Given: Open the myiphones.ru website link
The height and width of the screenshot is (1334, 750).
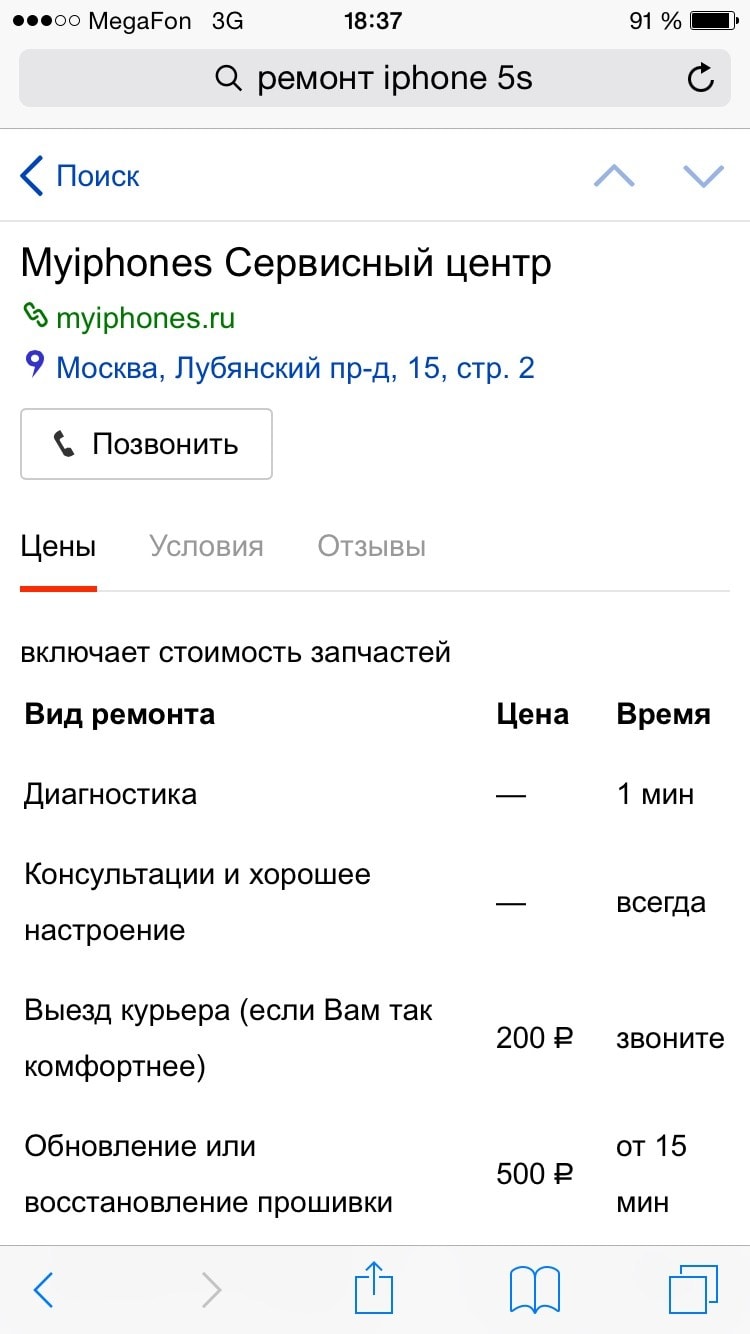Looking at the screenshot, I should coord(145,318).
